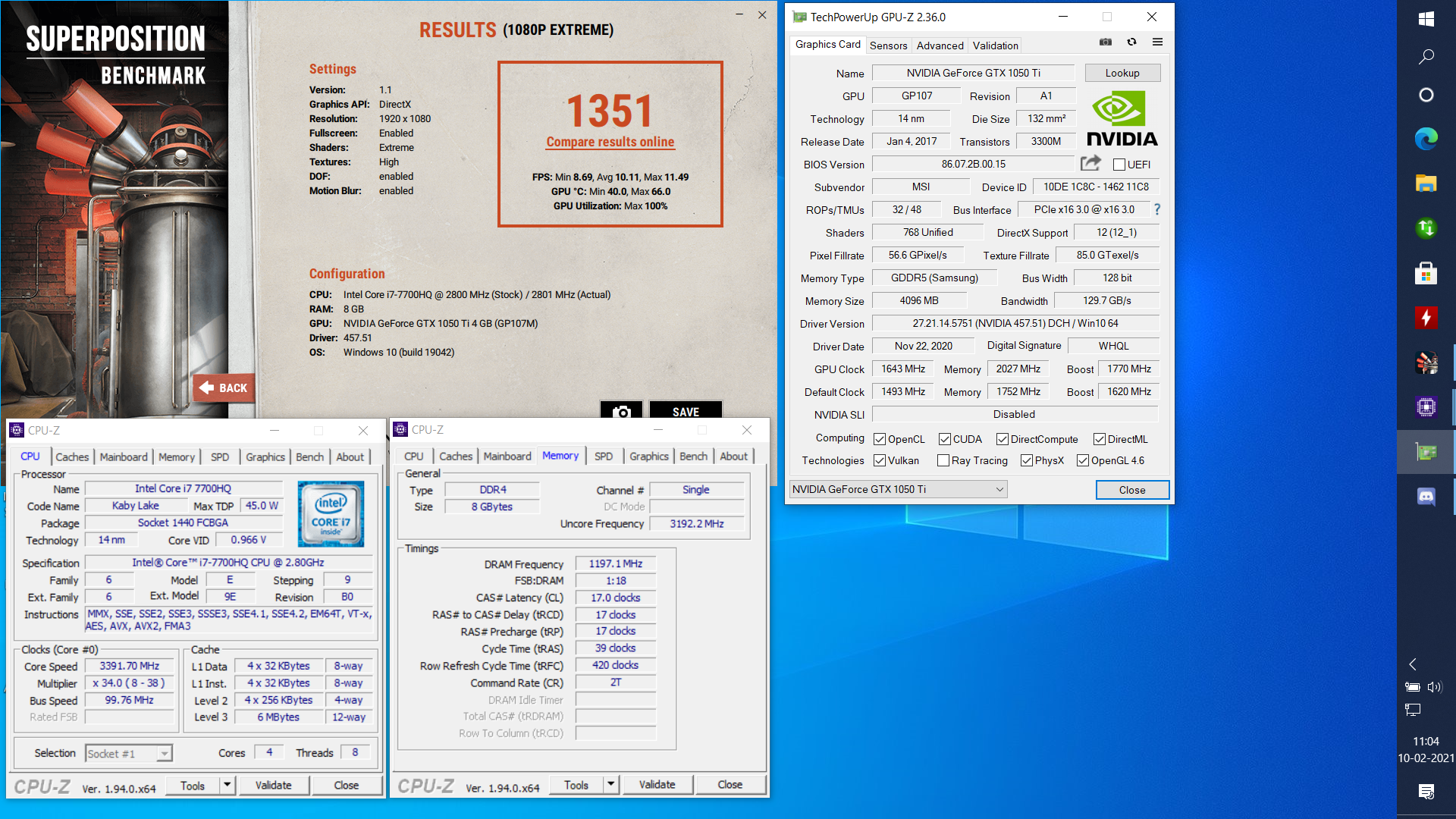Open the Advanced tab in GPU-Z
Screen dimensions: 1456x819
tap(940, 45)
